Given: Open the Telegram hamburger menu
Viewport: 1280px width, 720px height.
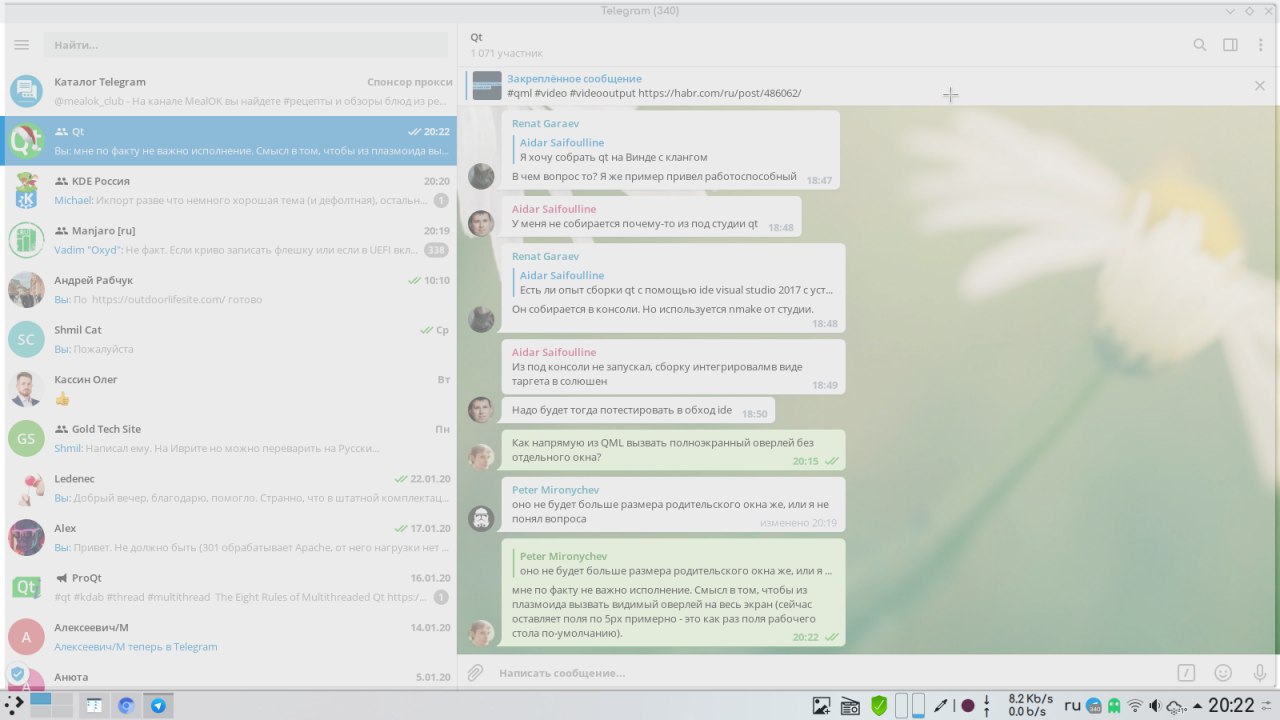Looking at the screenshot, I should (22, 45).
